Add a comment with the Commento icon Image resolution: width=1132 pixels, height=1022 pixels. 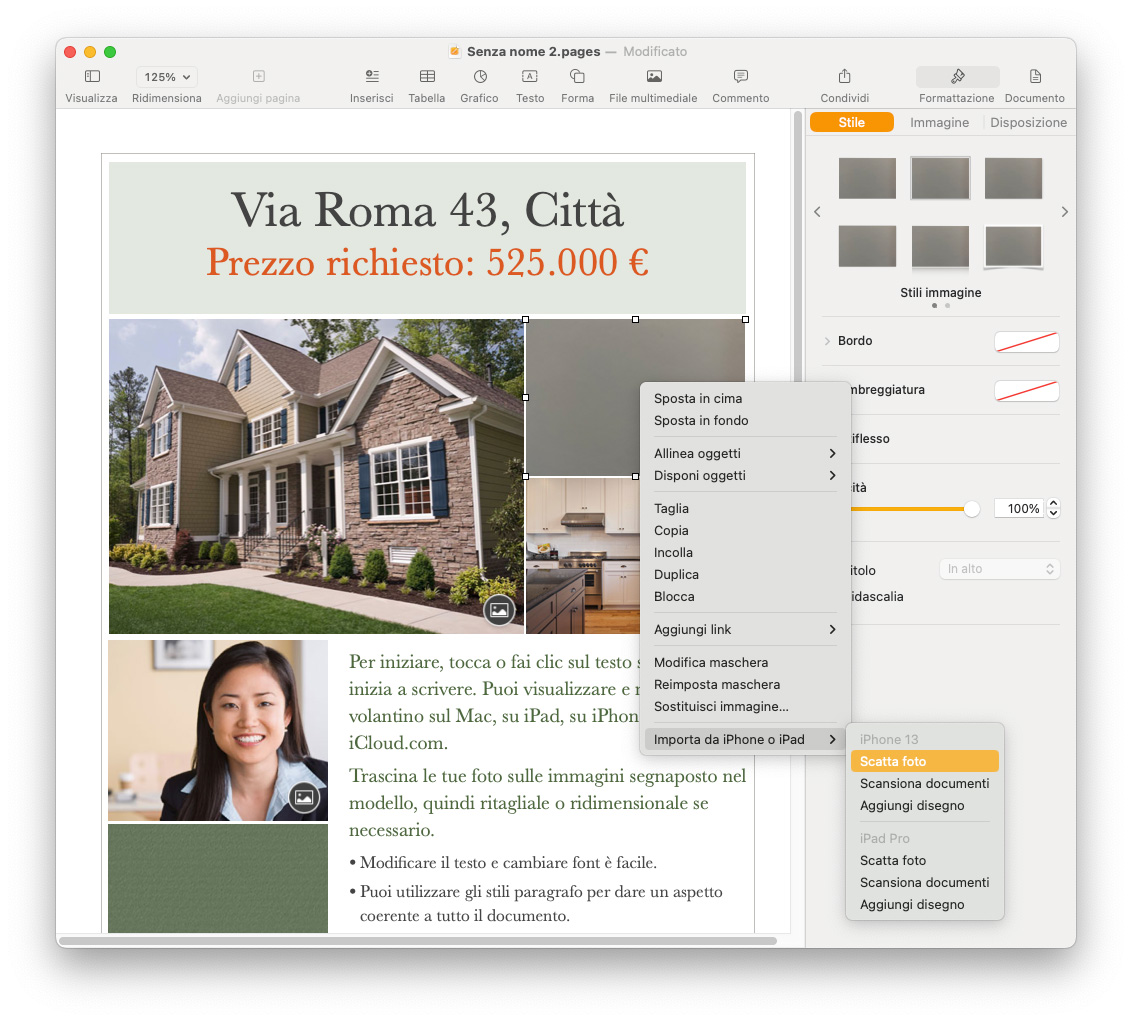[x=740, y=77]
